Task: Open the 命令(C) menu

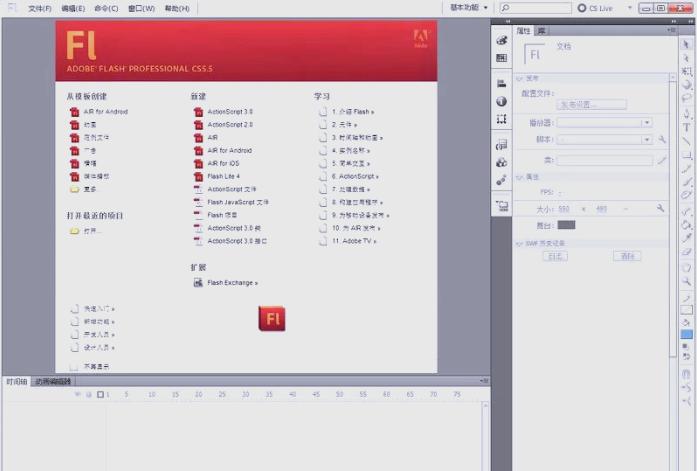Action: coord(106,8)
